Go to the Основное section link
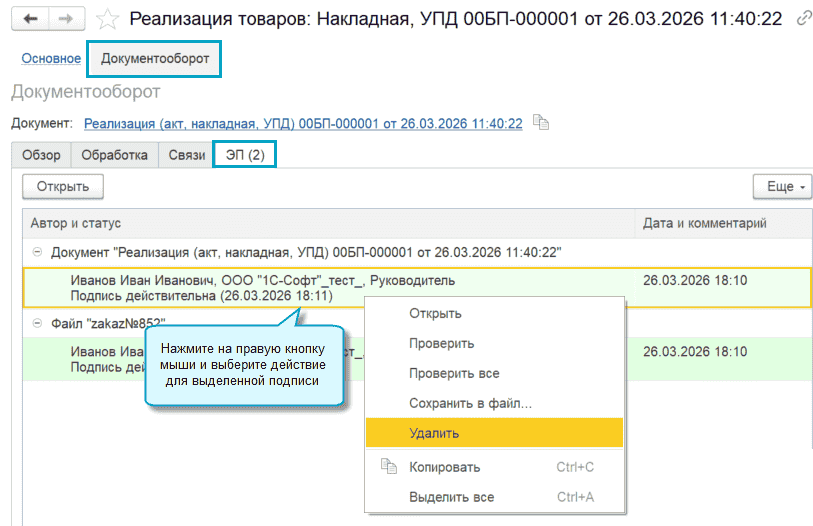This screenshot has width=813, height=526. [50, 58]
